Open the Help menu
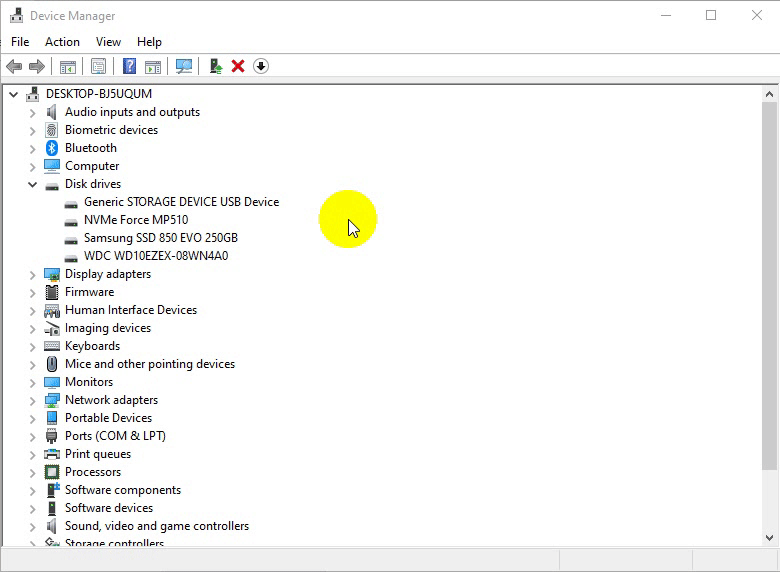This screenshot has height=572, width=780. [x=149, y=42]
